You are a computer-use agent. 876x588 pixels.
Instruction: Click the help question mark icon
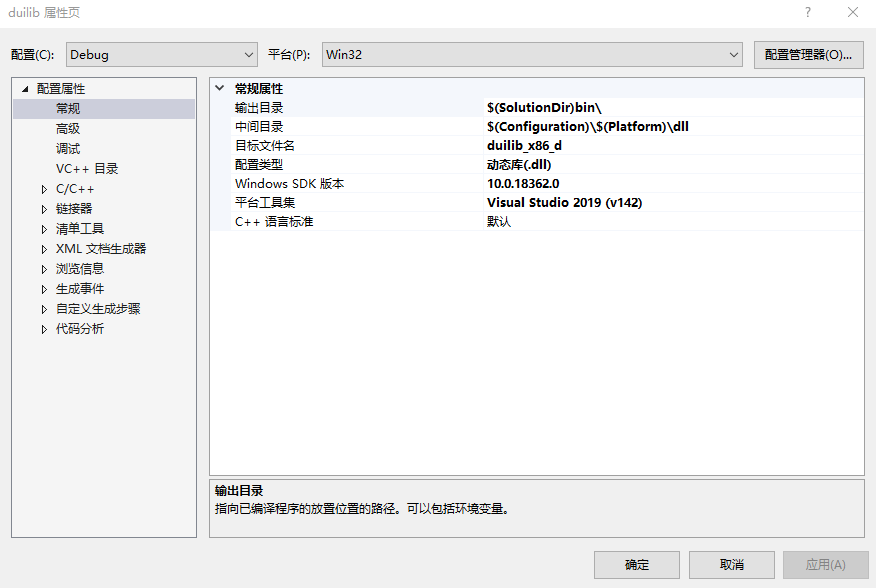(808, 12)
